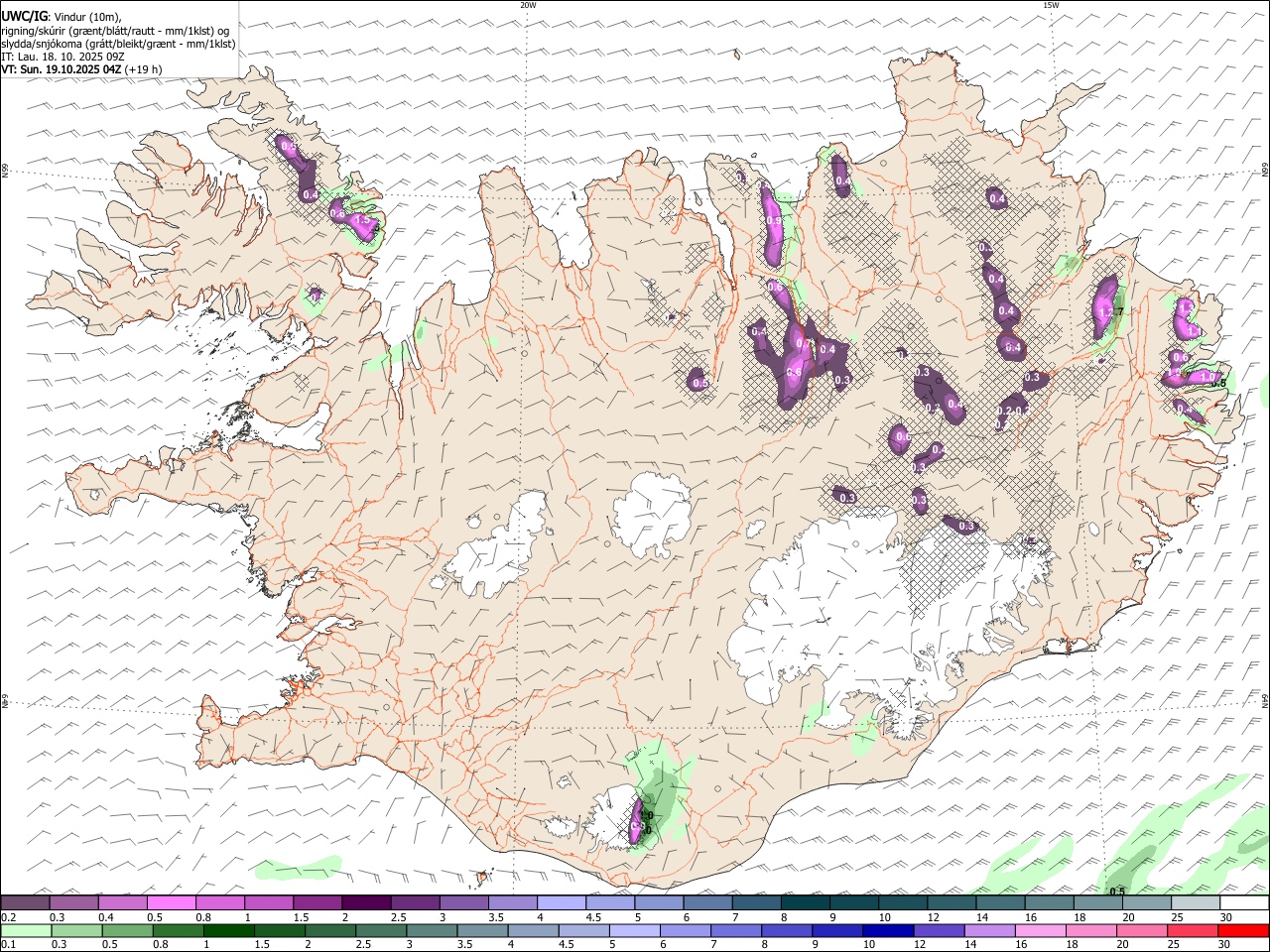Click the dark mauve swatch starting the upper legend

click(25, 903)
